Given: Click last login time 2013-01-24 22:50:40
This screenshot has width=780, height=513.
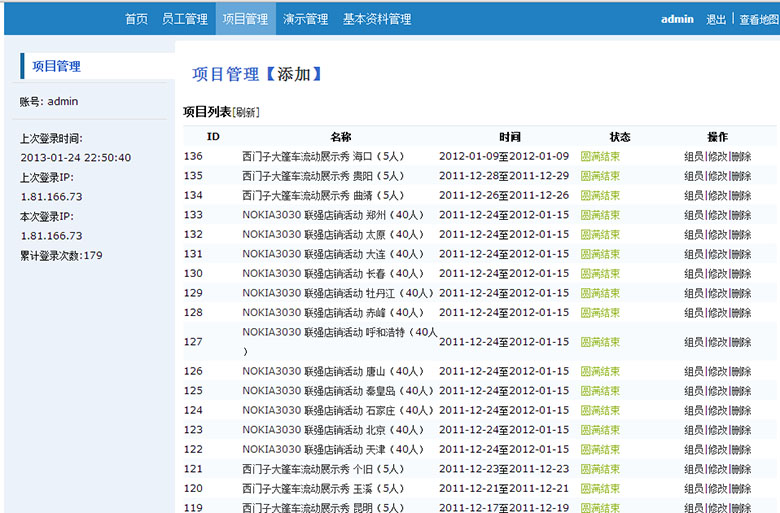Looking at the screenshot, I should 76,158.
